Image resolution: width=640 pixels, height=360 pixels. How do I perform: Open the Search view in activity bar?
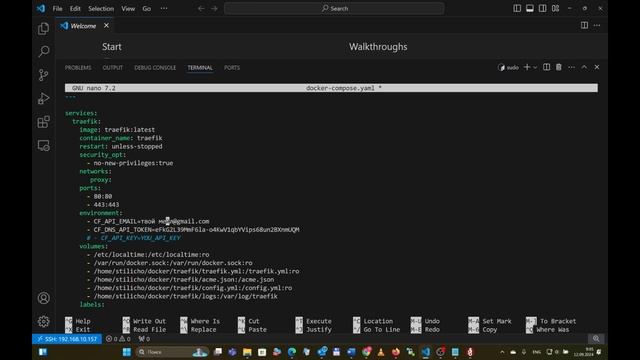click(x=44, y=51)
